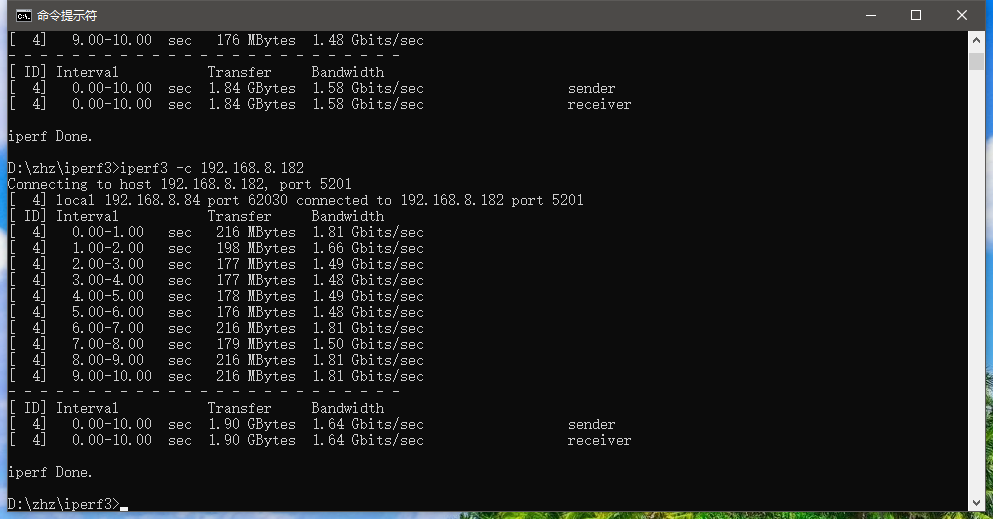
Task: Click the 'Transfer' header above 1.90 GBytes
Action: [239, 408]
